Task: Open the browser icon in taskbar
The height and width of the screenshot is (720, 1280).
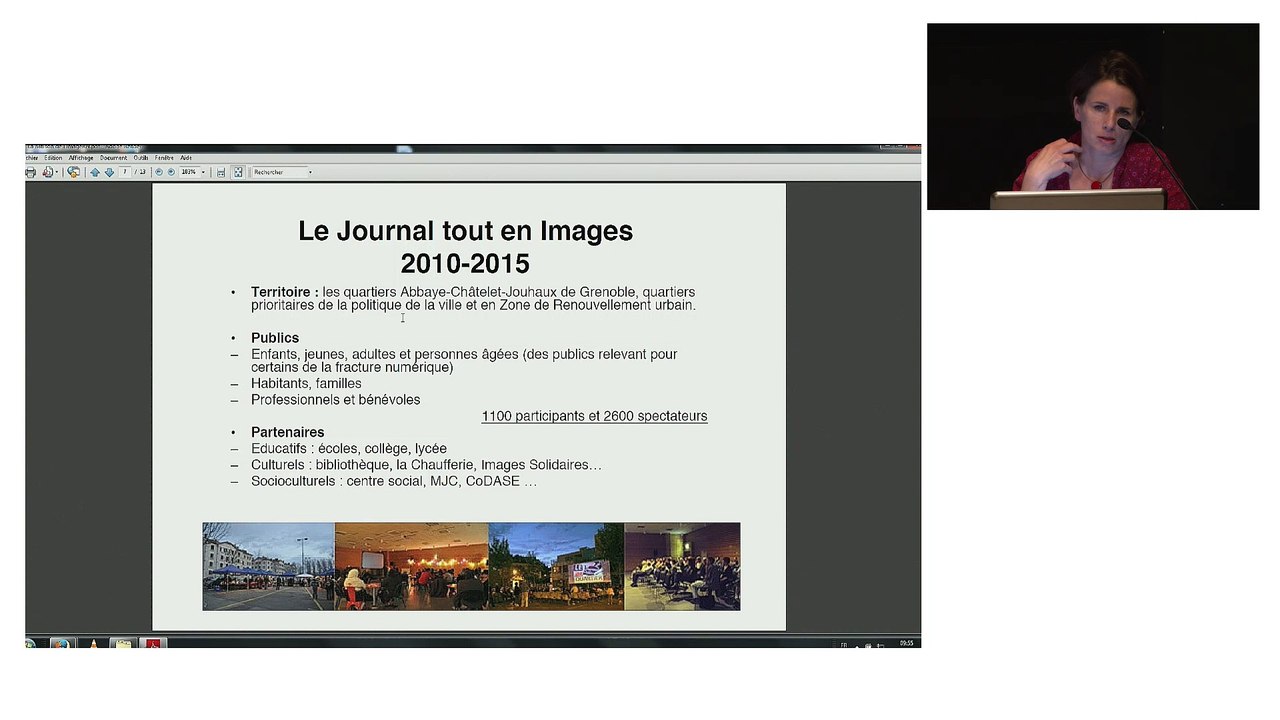Action: [x=62, y=643]
